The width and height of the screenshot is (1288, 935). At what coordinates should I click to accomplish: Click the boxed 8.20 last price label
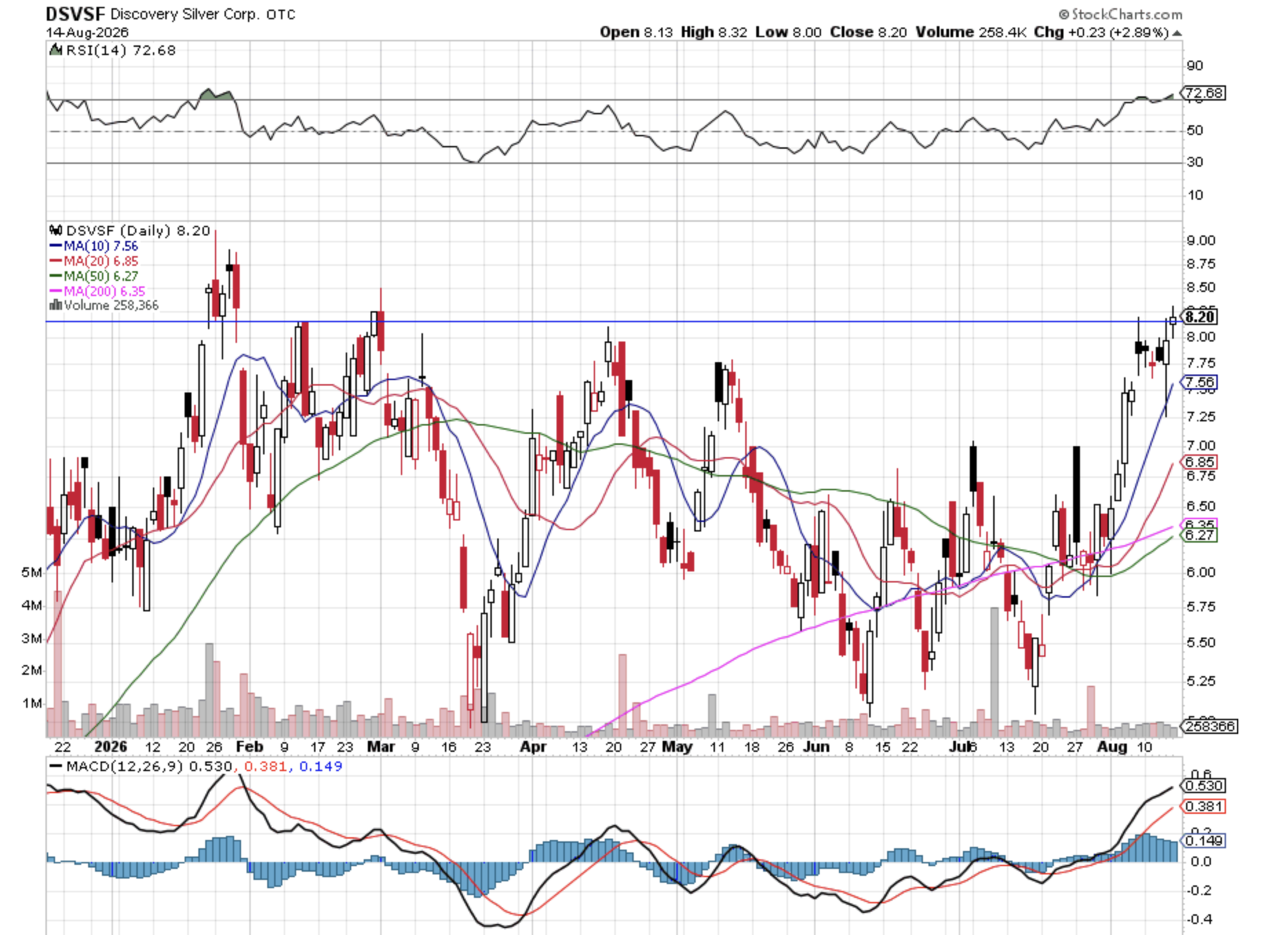tap(1201, 317)
